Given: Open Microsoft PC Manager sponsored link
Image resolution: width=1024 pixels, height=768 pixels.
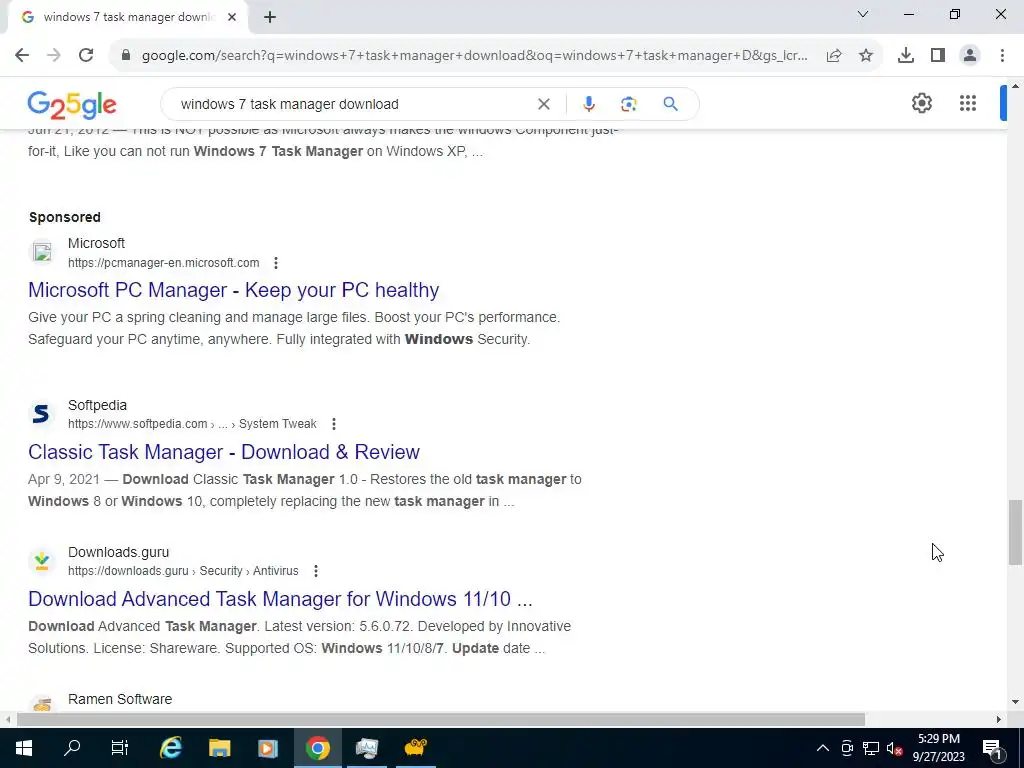Looking at the screenshot, I should point(233,290).
